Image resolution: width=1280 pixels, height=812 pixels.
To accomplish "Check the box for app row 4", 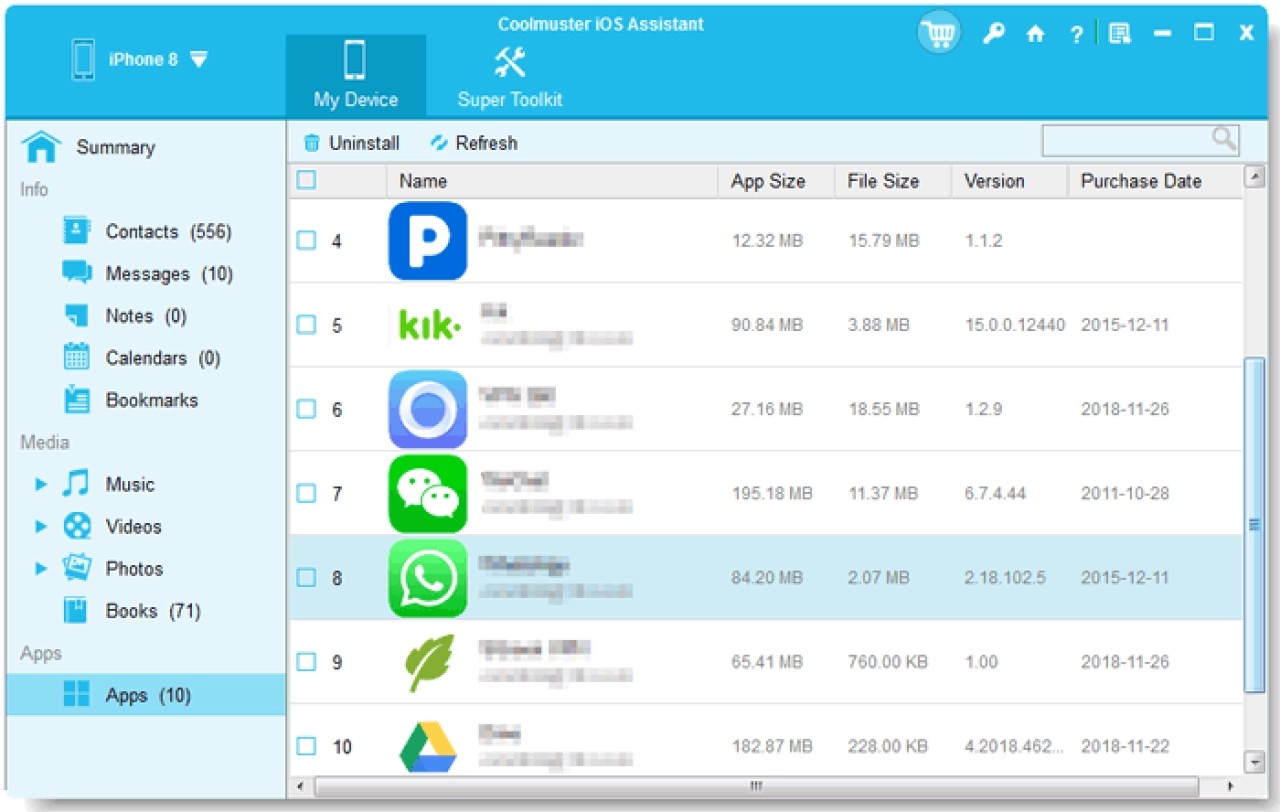I will click(307, 241).
